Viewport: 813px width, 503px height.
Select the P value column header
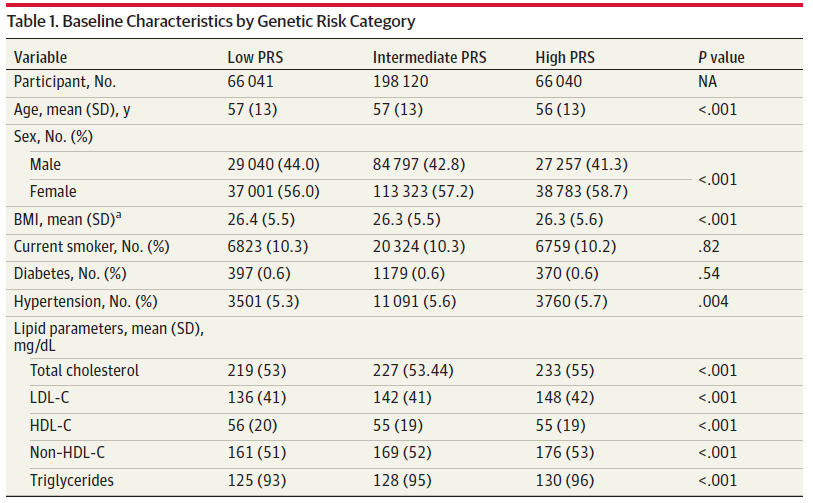click(721, 57)
